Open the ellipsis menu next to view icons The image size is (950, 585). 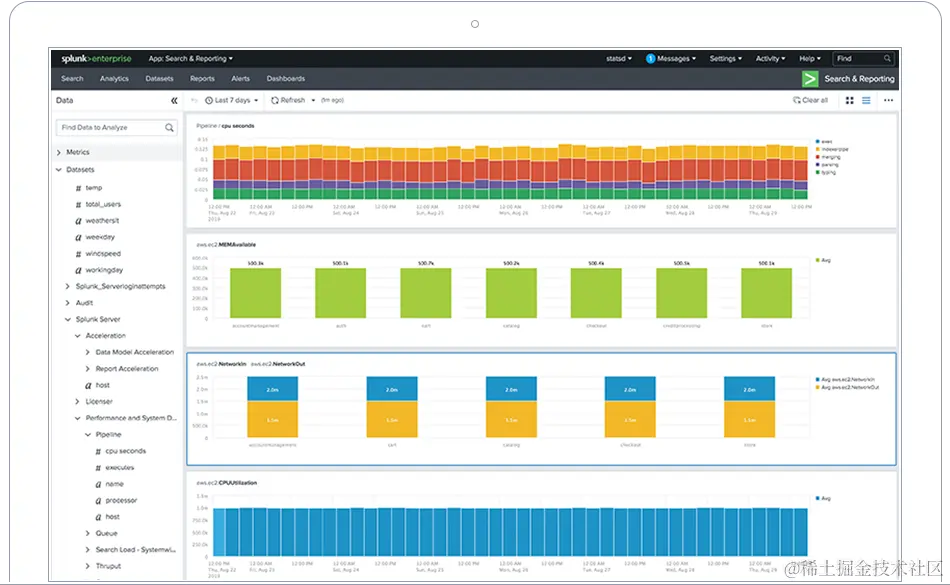point(890,100)
